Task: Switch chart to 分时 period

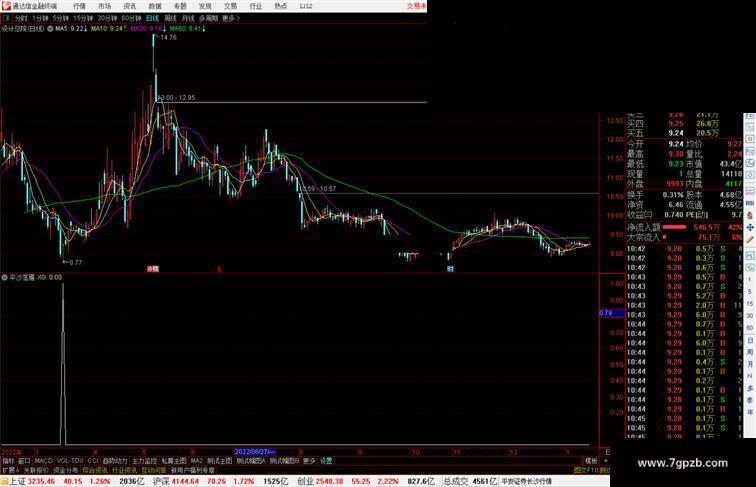Action: coord(21,18)
